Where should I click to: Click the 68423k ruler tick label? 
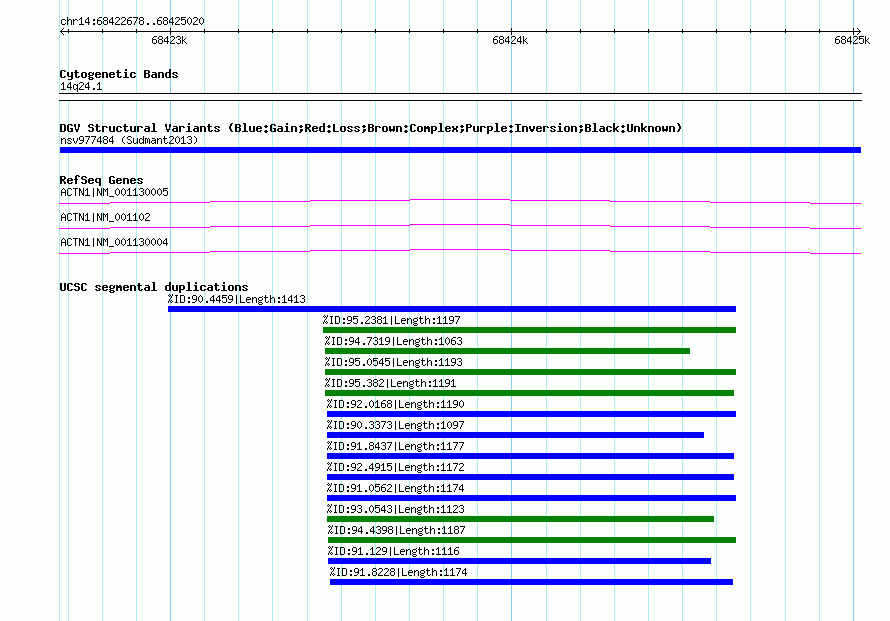[x=169, y=40]
